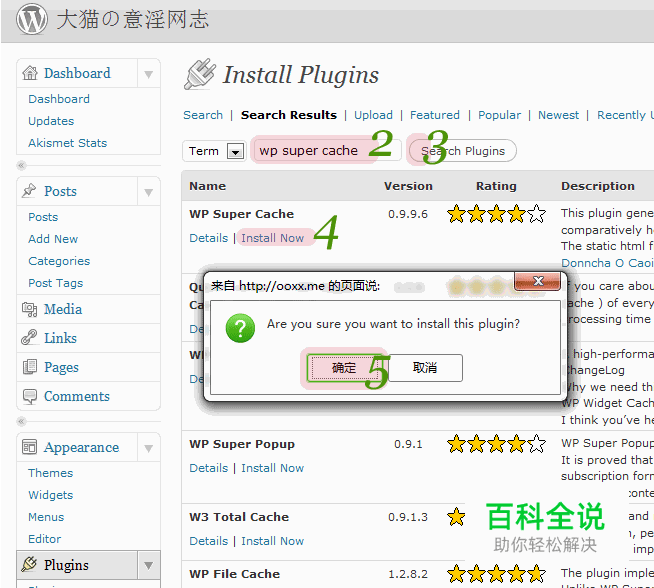This screenshot has height=588, width=654.
Task: Open Dashboard main menu item
Action: [x=77, y=73]
